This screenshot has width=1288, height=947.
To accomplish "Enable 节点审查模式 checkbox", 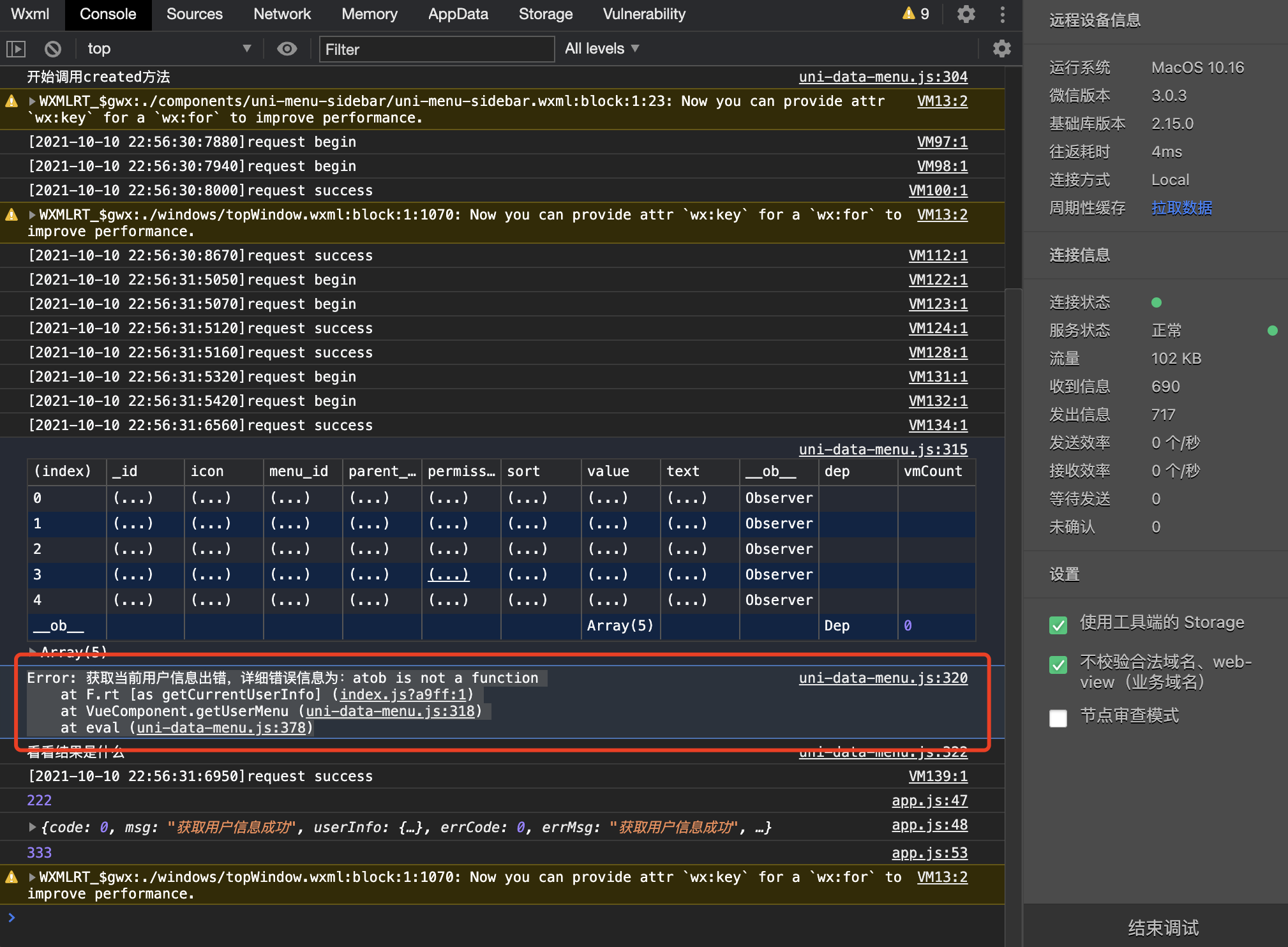I will [x=1058, y=717].
